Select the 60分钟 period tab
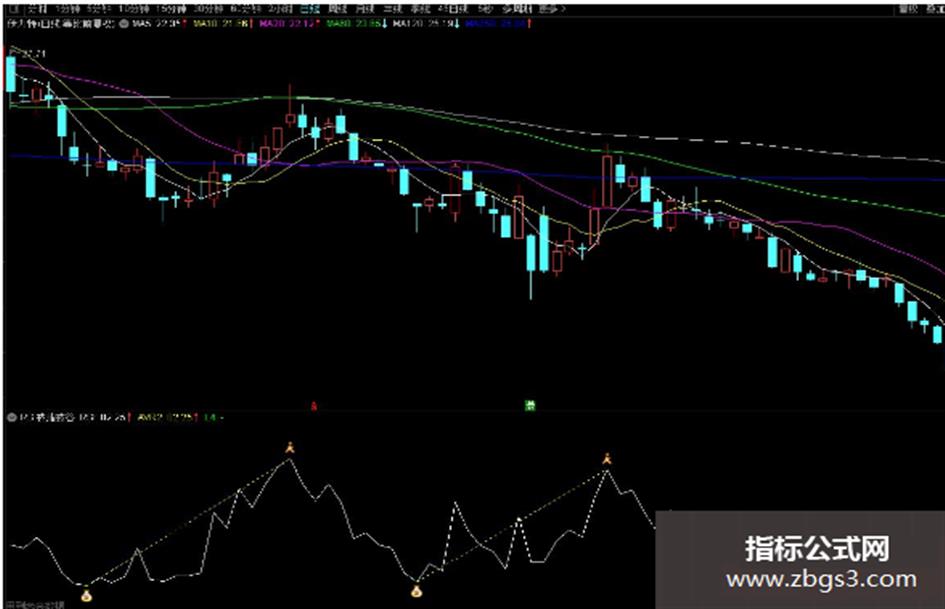Screen dimensions: 945x609 245,9
